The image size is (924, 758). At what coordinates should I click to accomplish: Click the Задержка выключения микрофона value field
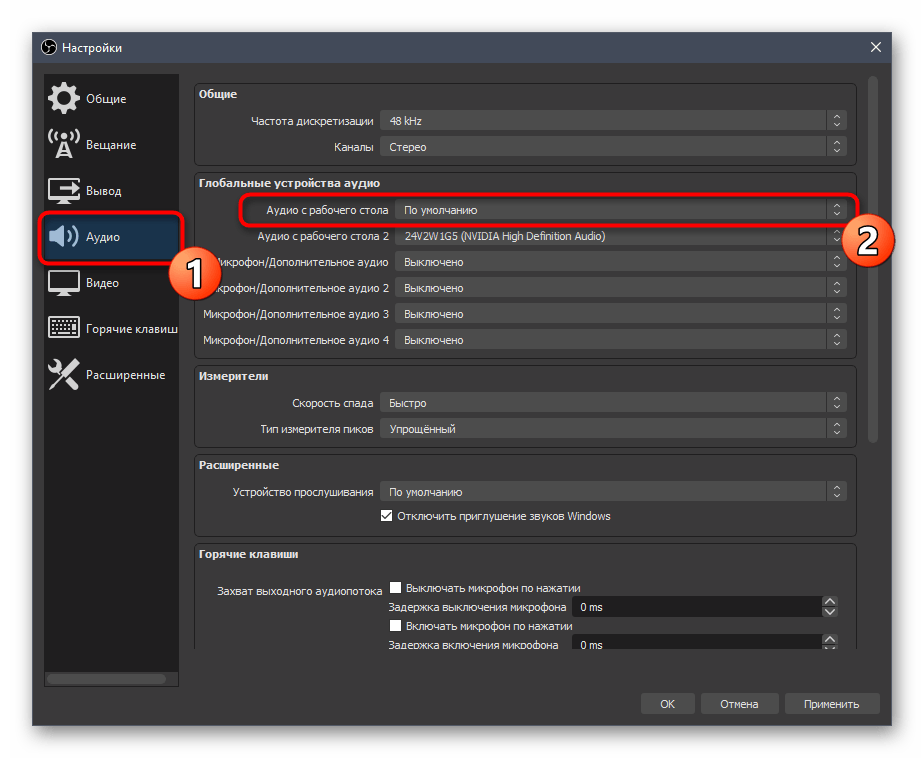tap(697, 607)
